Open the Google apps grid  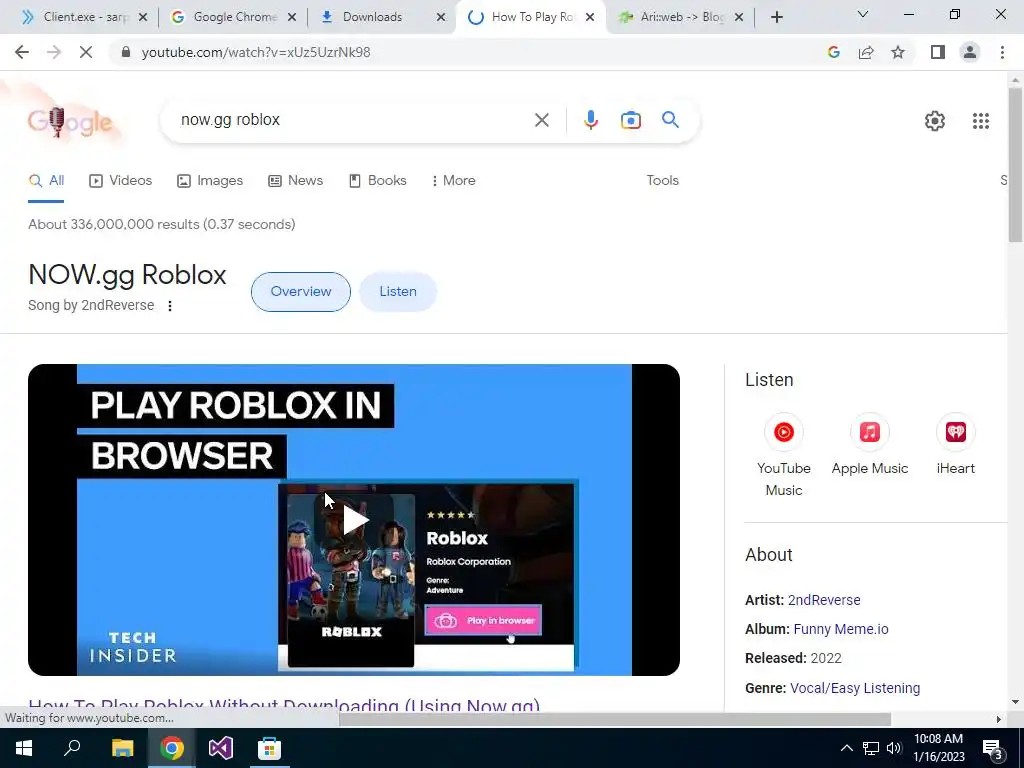(980, 121)
